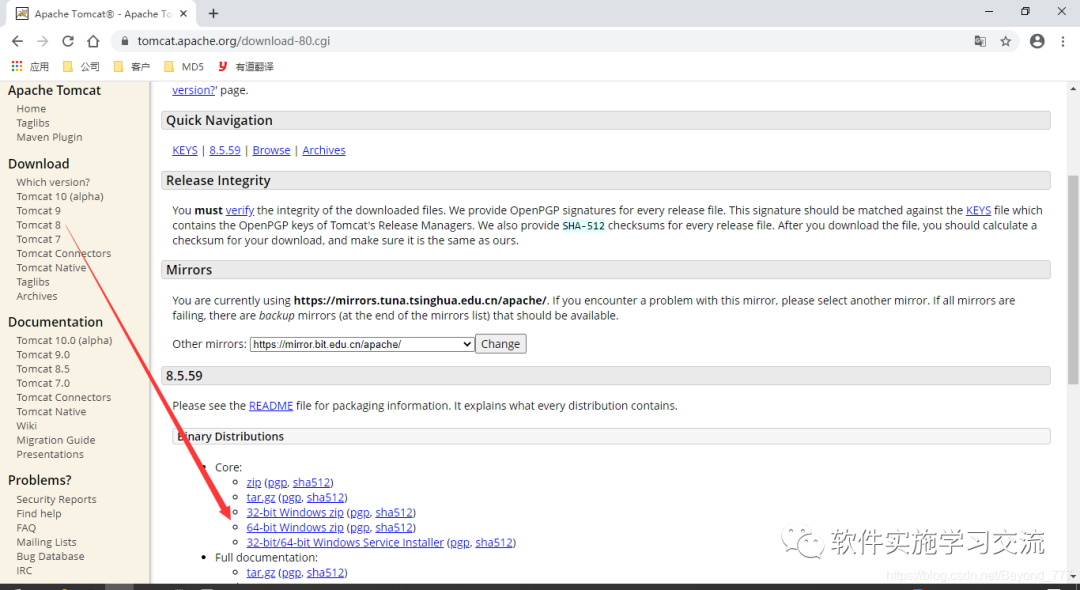The image size is (1080, 590).
Task: Open a new tab with plus icon
Action: [214, 13]
